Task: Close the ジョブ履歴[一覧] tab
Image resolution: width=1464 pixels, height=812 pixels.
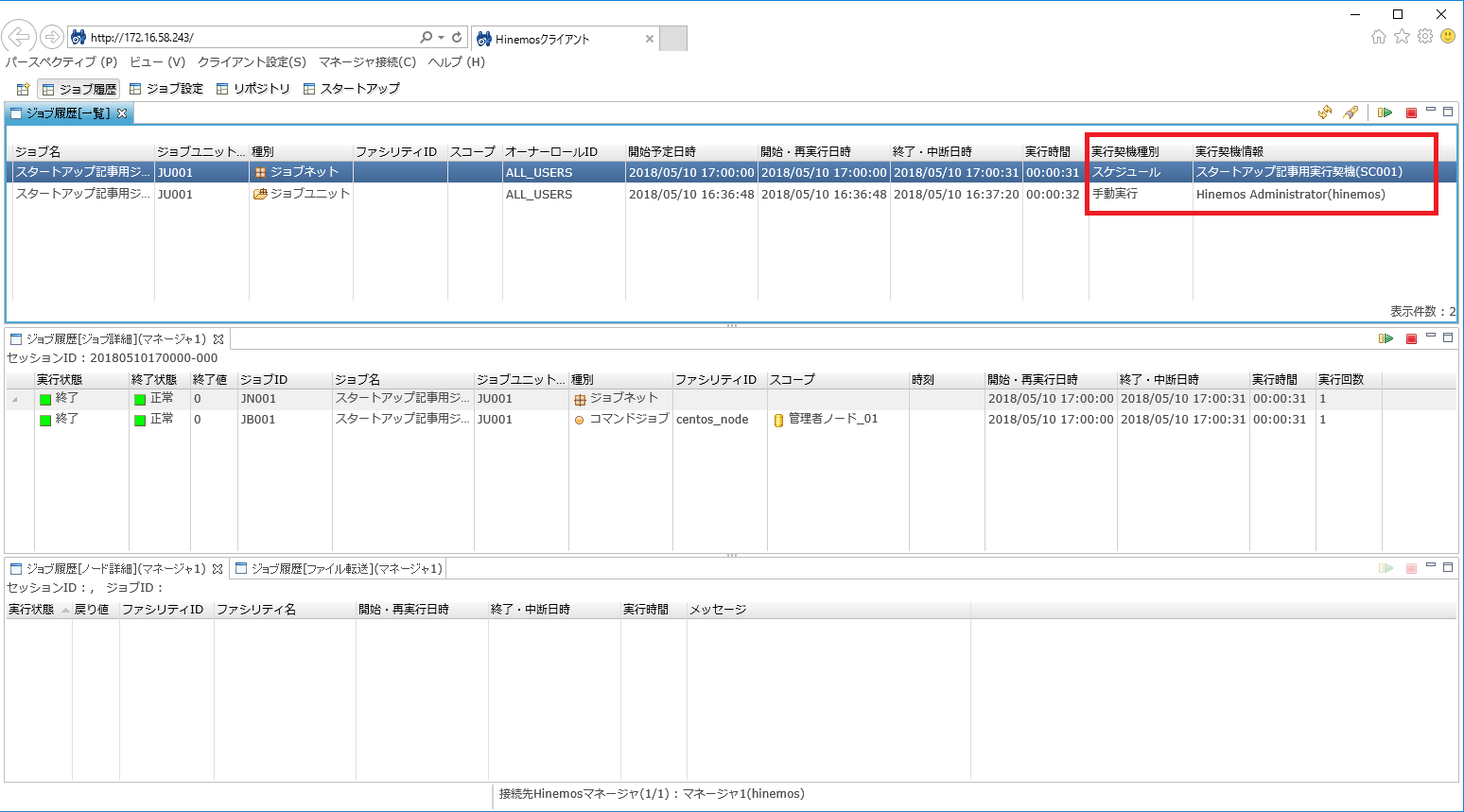Action: tap(122, 113)
